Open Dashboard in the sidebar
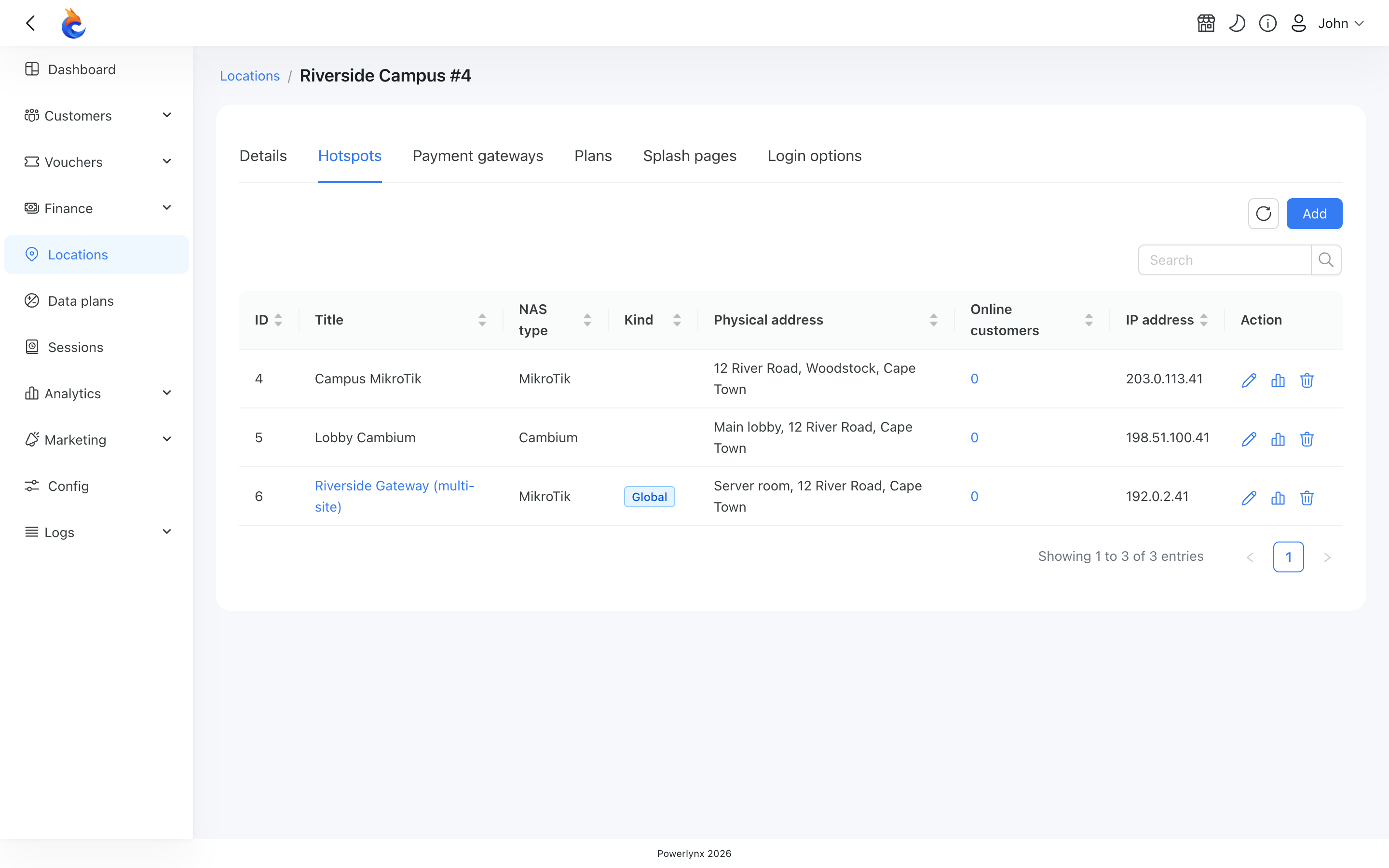The width and height of the screenshot is (1389, 868). [96, 69]
